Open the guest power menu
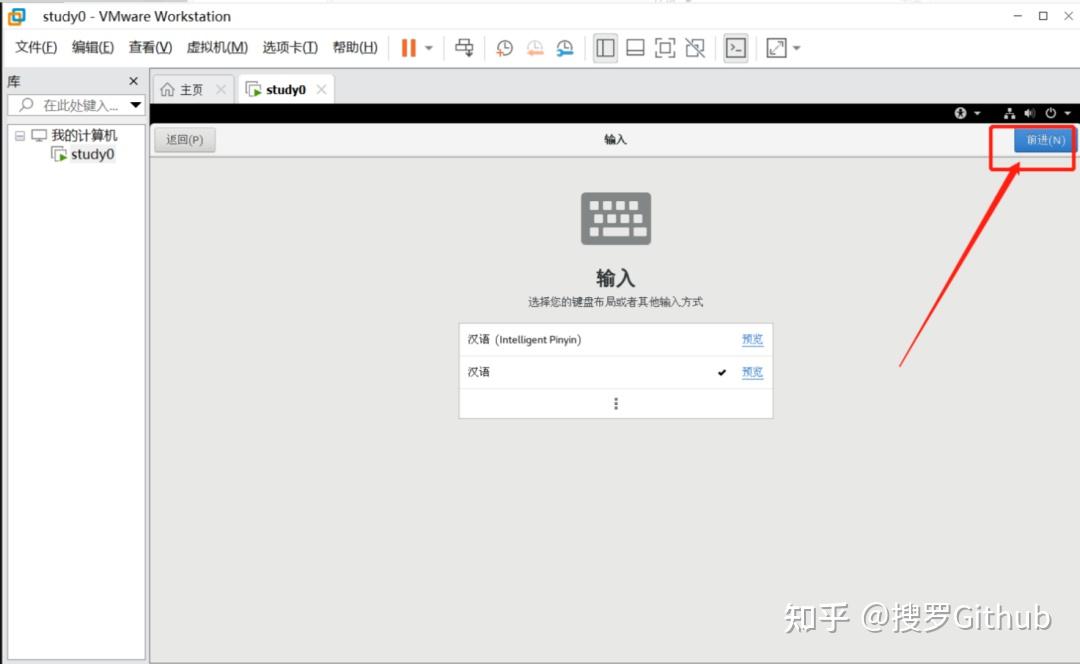1080x664 pixels. 1057,113
